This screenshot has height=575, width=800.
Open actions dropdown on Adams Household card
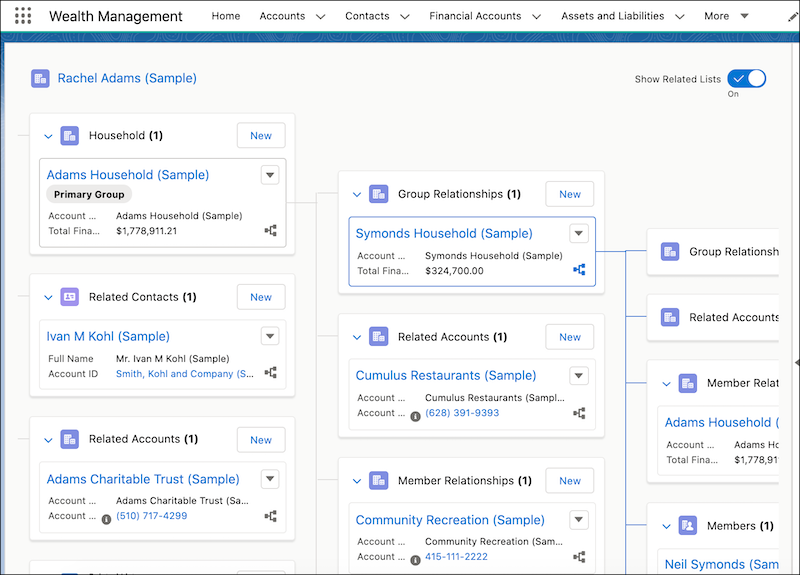pyautogui.click(x=270, y=175)
